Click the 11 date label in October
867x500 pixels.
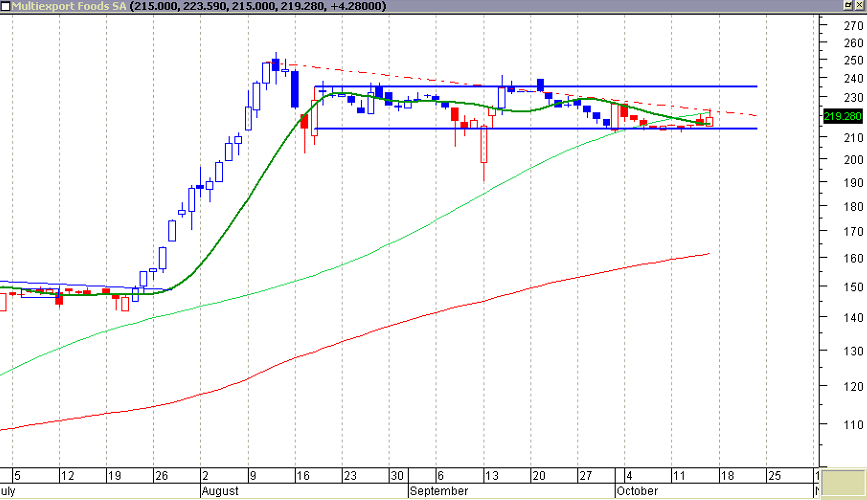click(x=679, y=476)
